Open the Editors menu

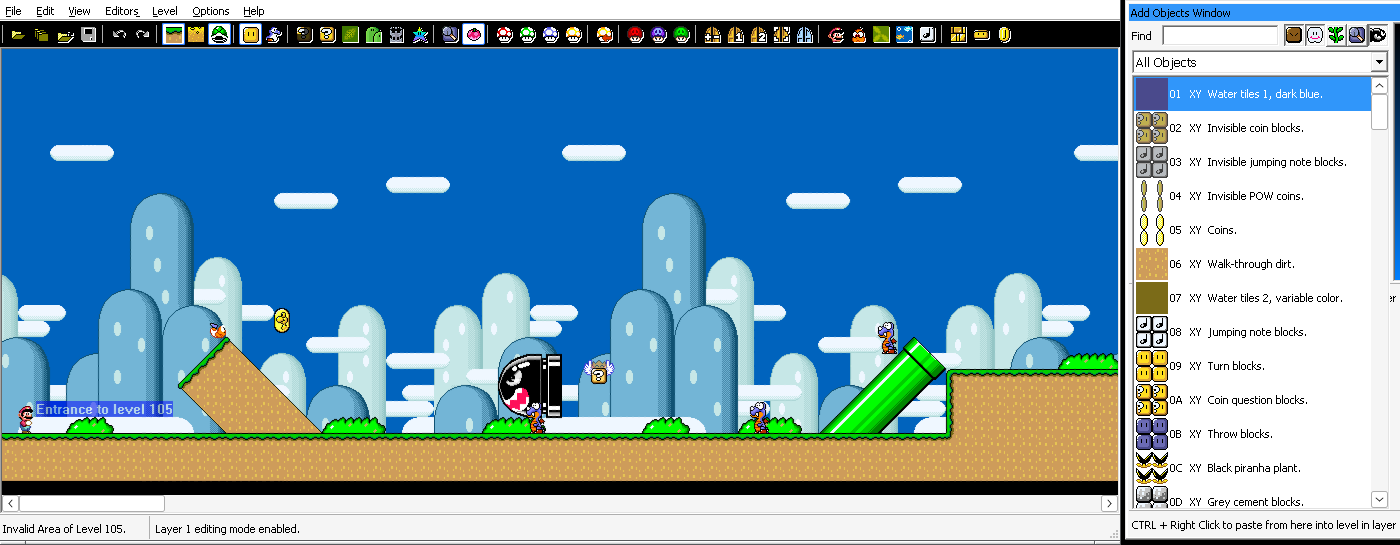122,11
